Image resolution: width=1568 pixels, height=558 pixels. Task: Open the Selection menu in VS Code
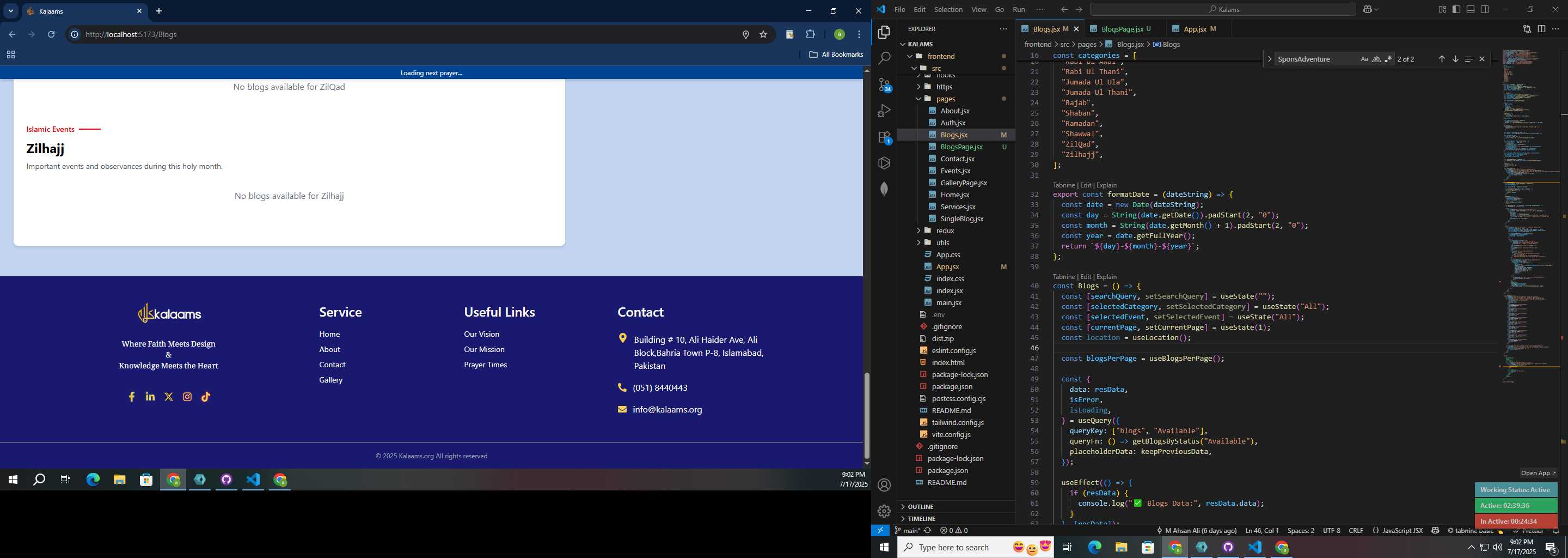(948, 9)
